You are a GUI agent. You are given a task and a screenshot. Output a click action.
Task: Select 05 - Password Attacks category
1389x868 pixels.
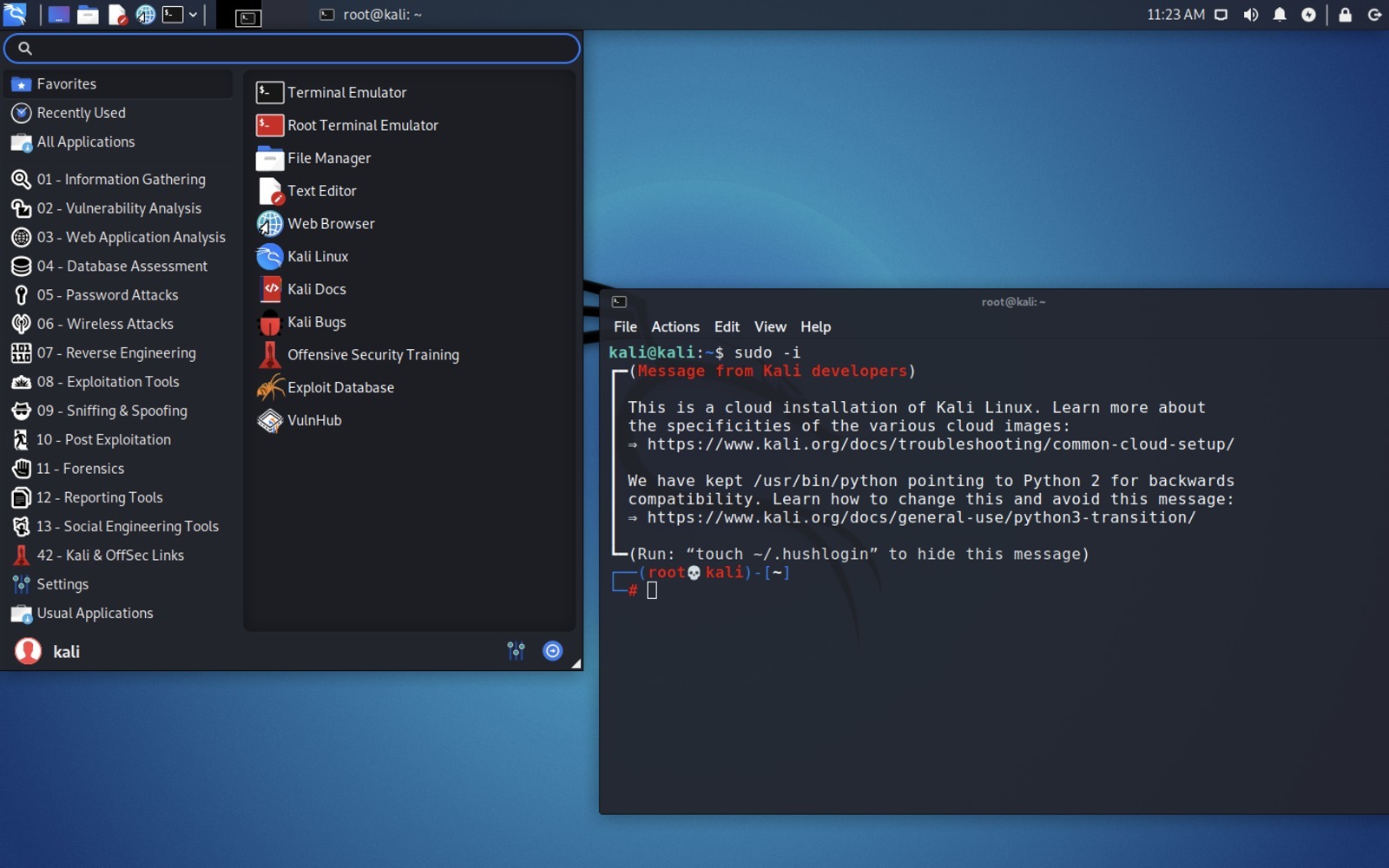(118, 295)
